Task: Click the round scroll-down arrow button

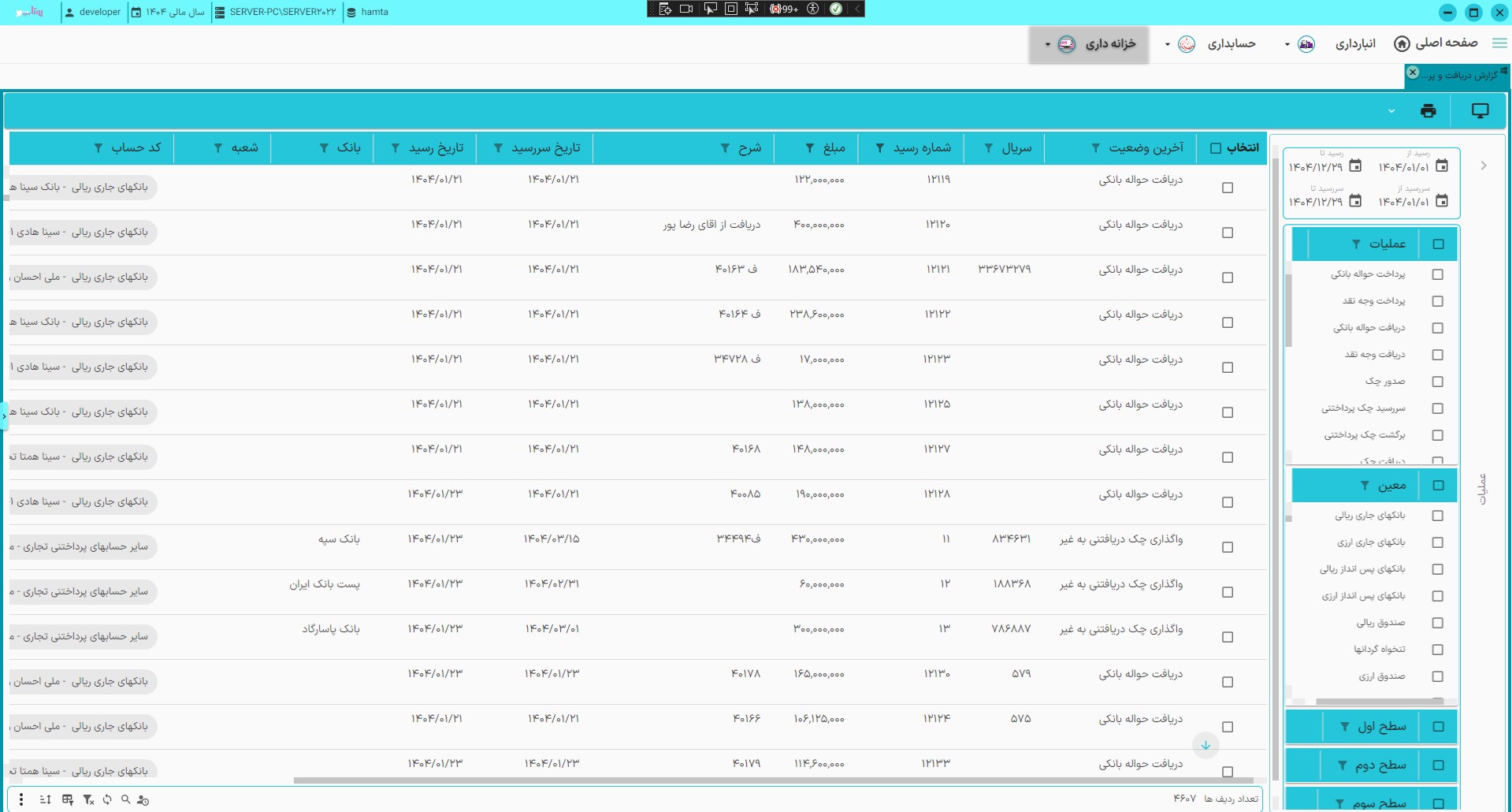Action: tap(1206, 745)
